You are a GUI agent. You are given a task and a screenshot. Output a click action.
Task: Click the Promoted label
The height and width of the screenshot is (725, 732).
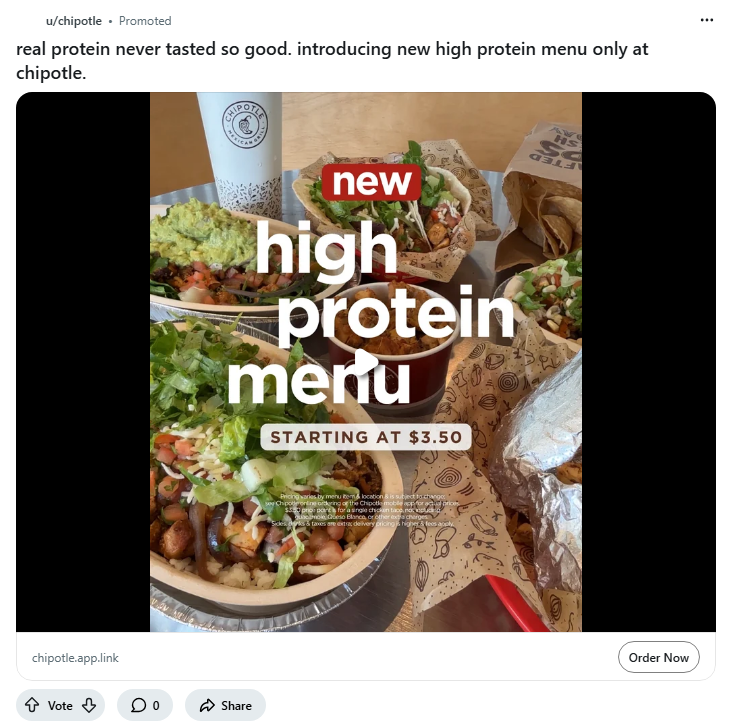pyautogui.click(x=145, y=20)
